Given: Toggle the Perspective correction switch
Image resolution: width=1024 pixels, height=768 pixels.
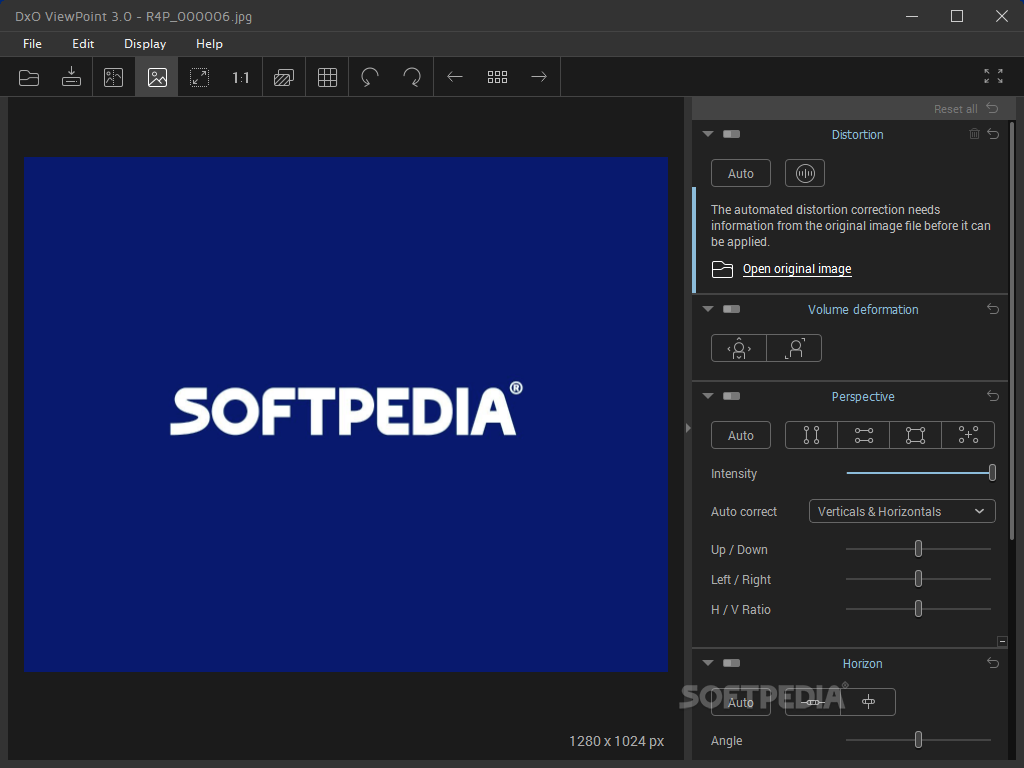Looking at the screenshot, I should pyautogui.click(x=731, y=396).
